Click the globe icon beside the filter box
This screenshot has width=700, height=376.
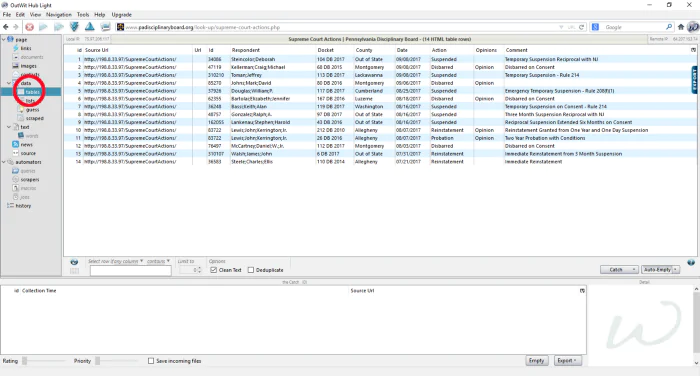pos(74,262)
